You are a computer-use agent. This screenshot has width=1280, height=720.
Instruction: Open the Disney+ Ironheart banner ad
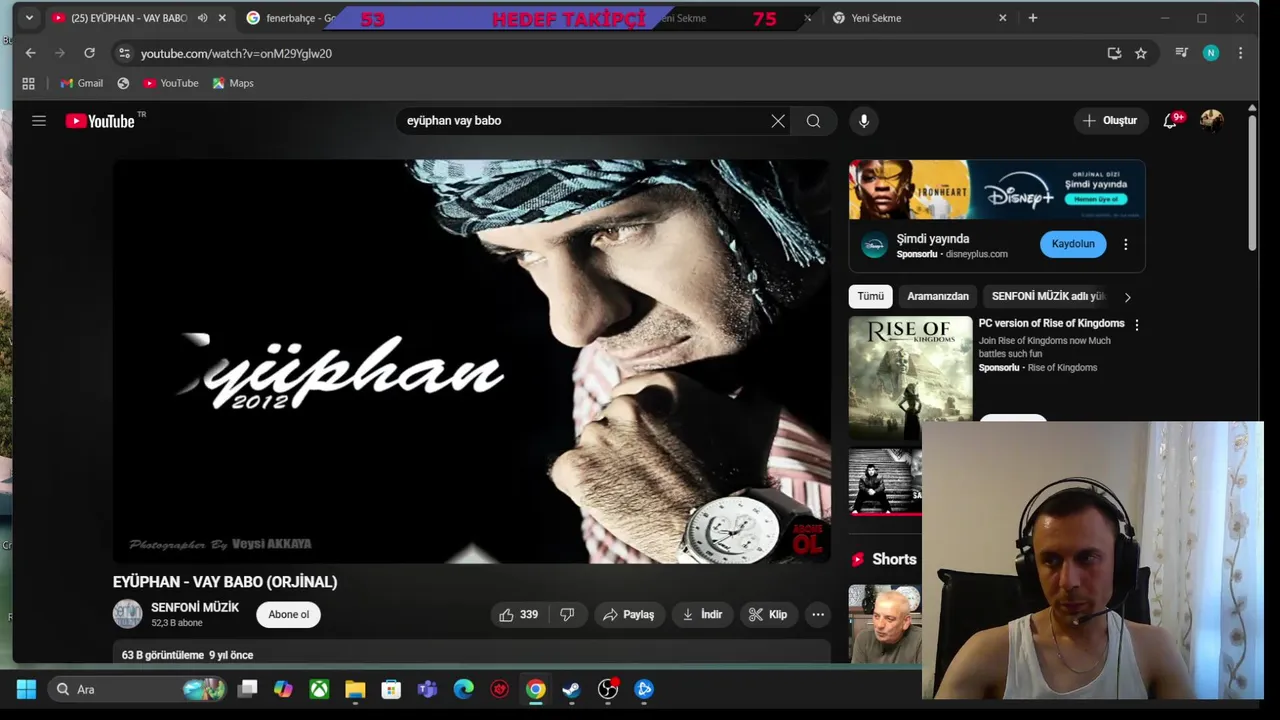tap(997, 190)
